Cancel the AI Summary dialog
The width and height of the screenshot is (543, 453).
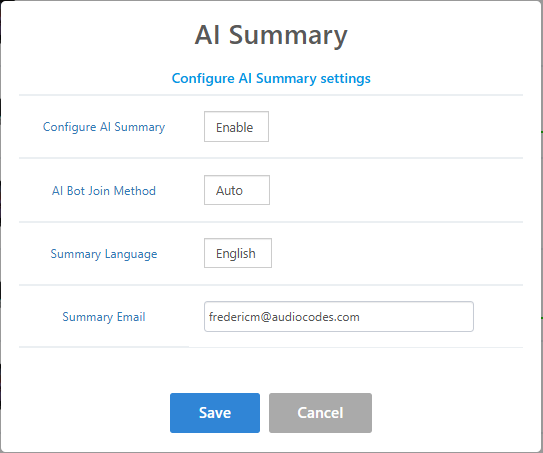(320, 413)
